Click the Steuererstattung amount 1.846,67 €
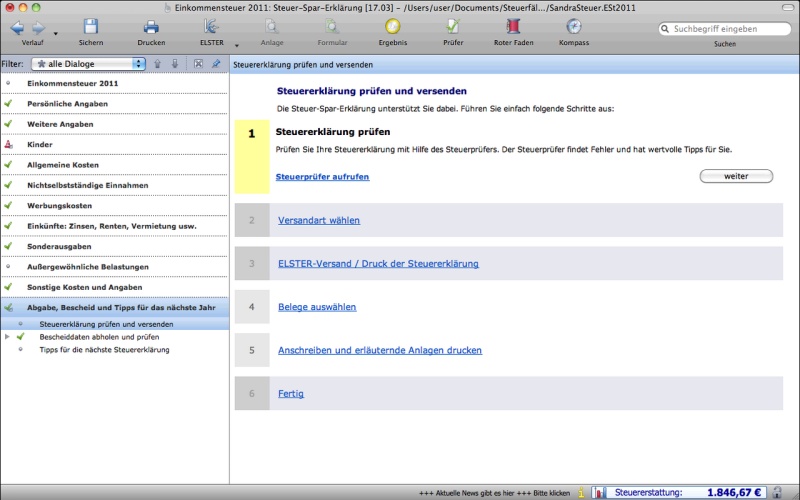This screenshot has height=500, width=800. pos(734,493)
